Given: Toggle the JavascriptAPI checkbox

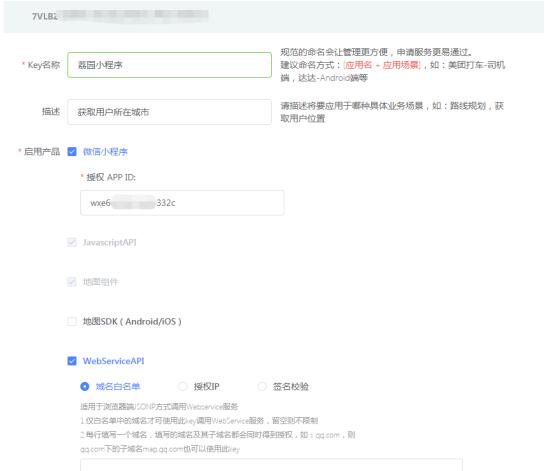Looking at the screenshot, I should tap(72, 242).
